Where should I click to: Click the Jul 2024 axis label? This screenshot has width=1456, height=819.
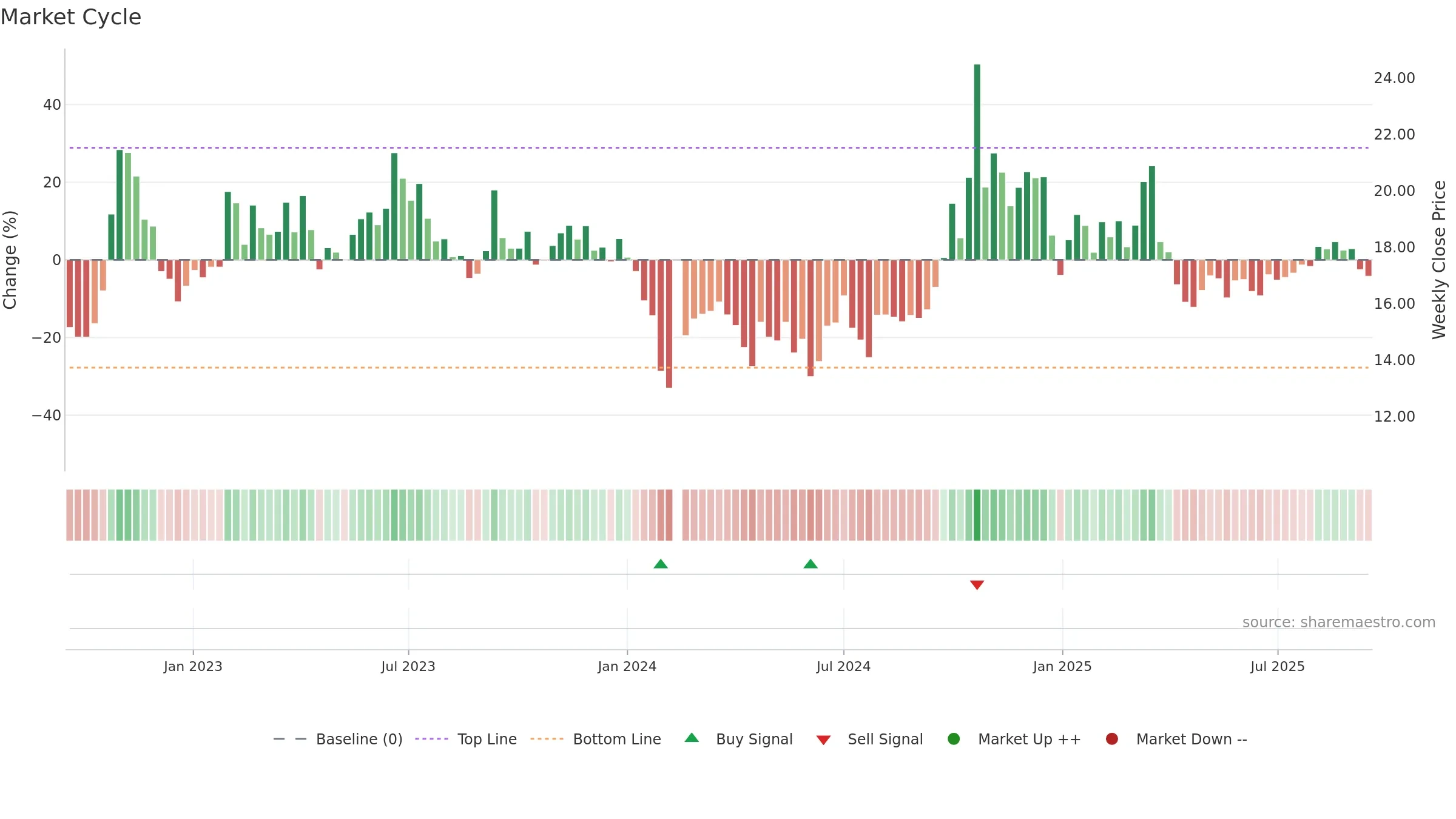click(x=843, y=667)
